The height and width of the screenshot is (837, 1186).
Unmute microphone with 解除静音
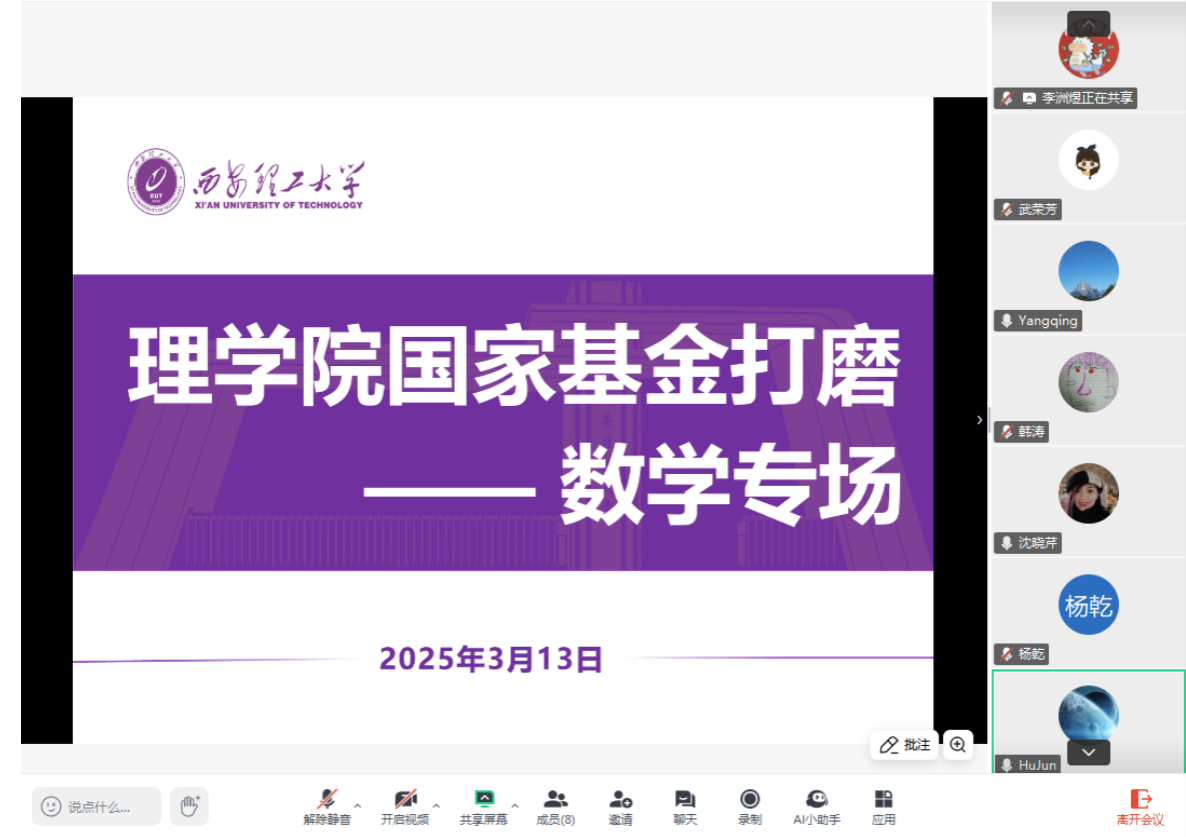327,805
